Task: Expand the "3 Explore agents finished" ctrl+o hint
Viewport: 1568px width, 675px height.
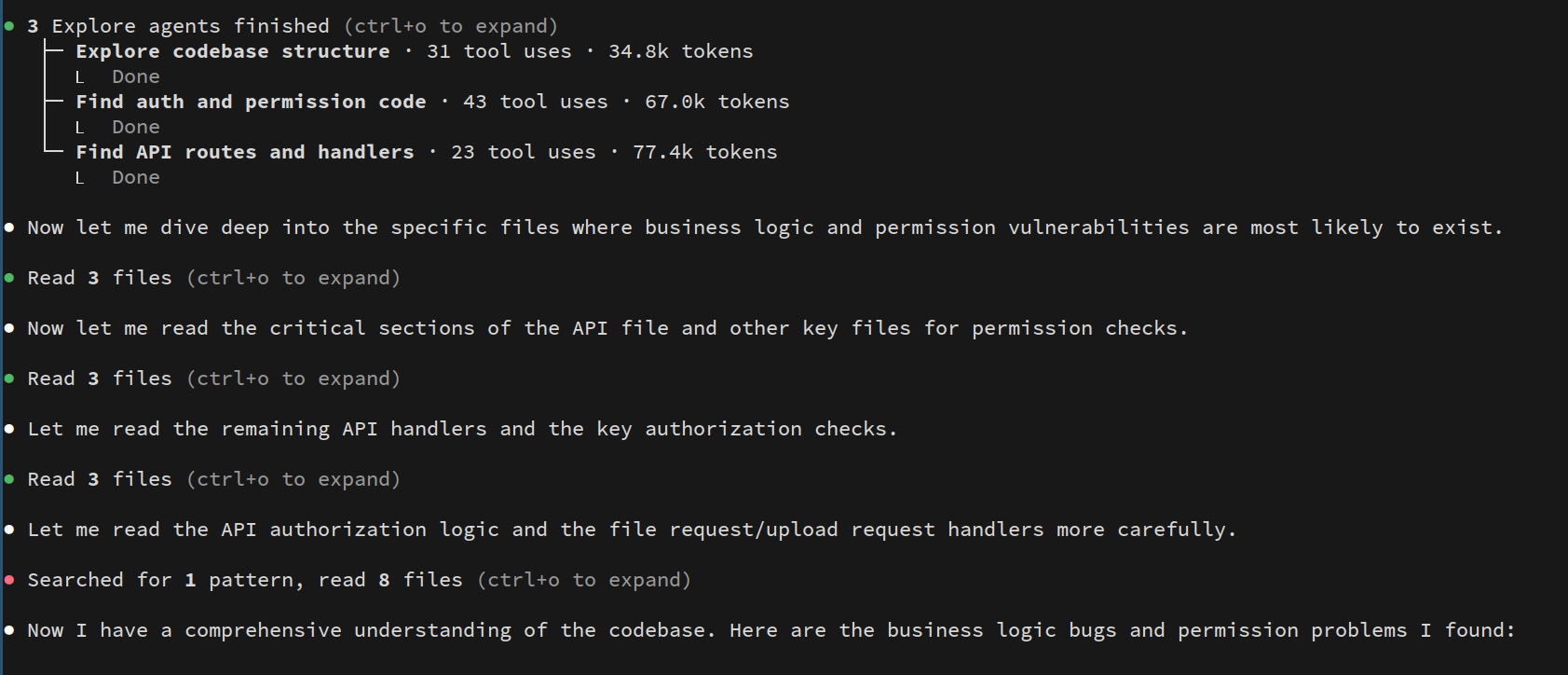Action: point(450,26)
